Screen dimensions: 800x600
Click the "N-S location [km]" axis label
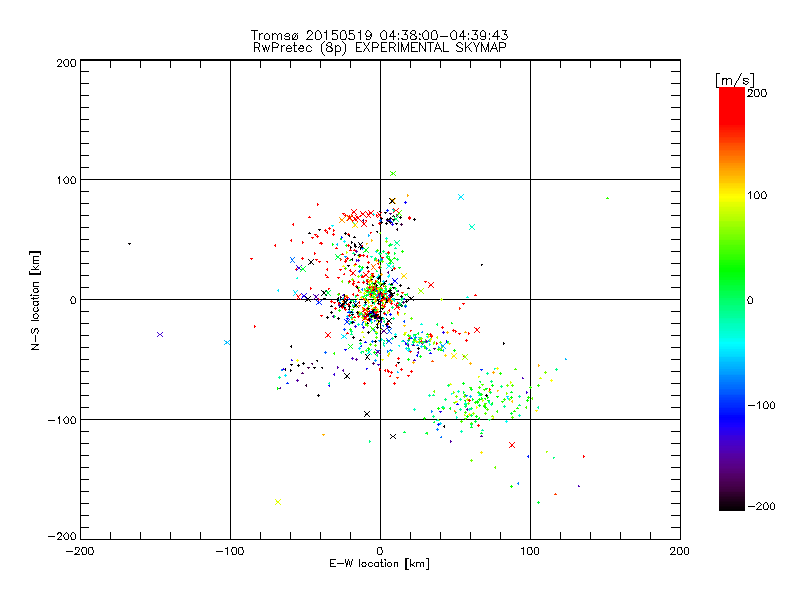[35, 301]
